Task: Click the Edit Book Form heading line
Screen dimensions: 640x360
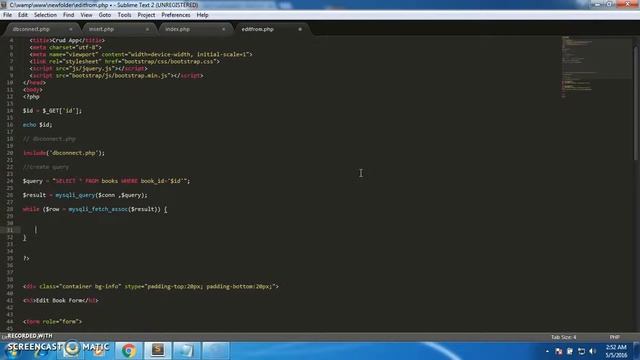Action: pos(61,300)
